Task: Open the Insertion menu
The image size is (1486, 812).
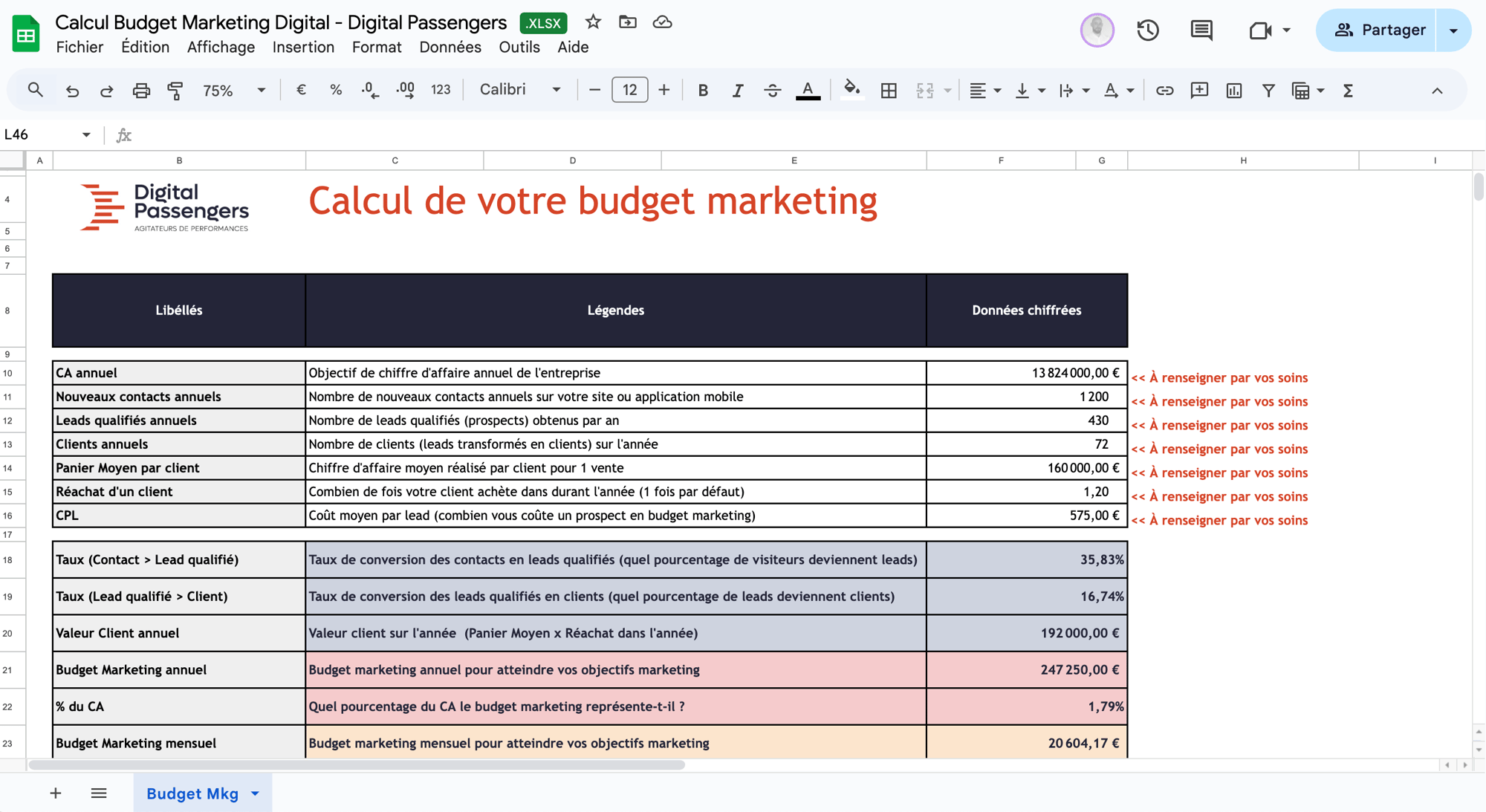Action: pos(303,47)
